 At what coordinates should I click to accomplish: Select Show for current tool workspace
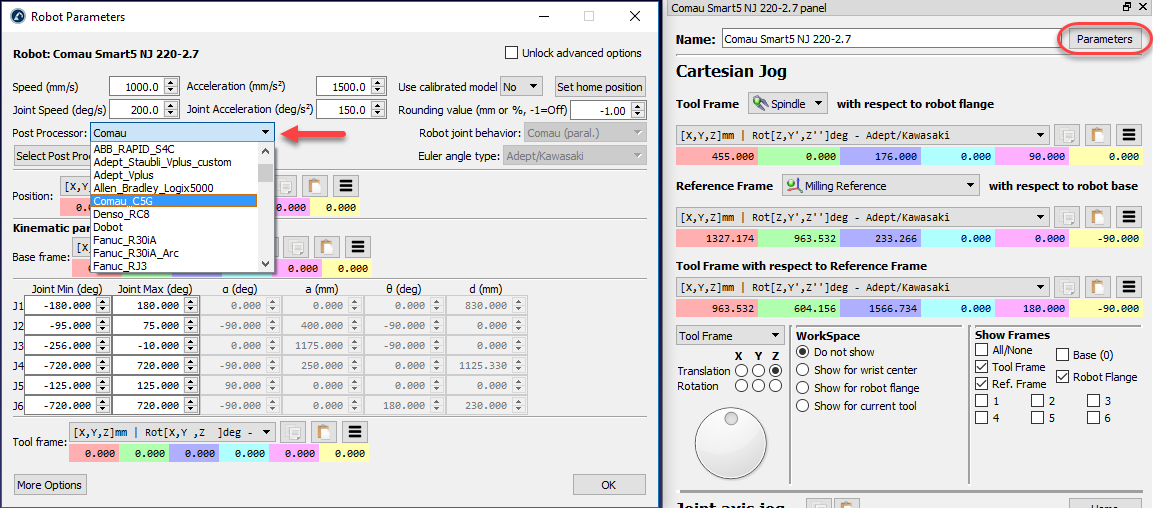coord(802,406)
